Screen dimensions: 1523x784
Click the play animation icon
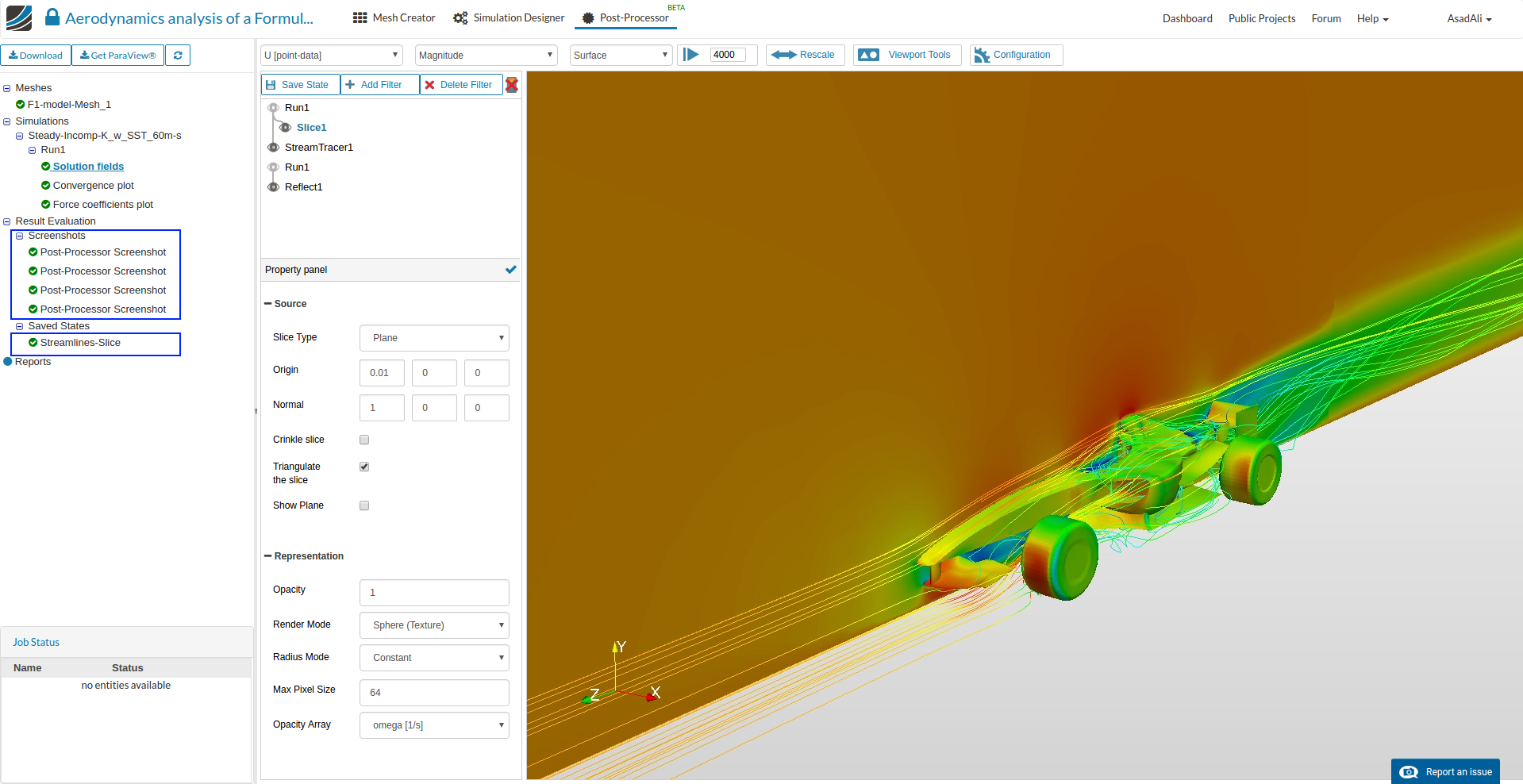pos(691,55)
